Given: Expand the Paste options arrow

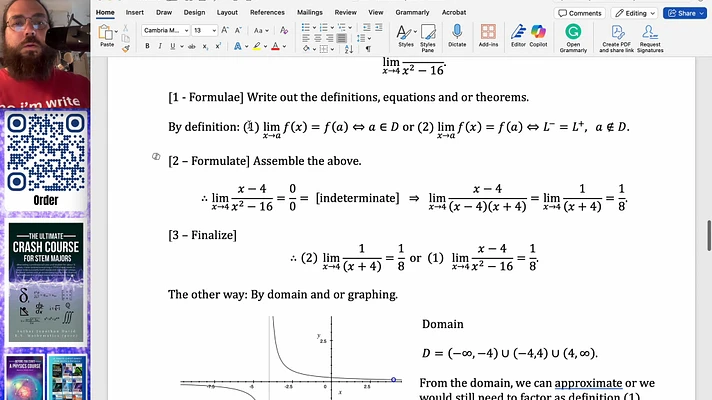Looking at the screenshot, I should [x=116, y=31].
